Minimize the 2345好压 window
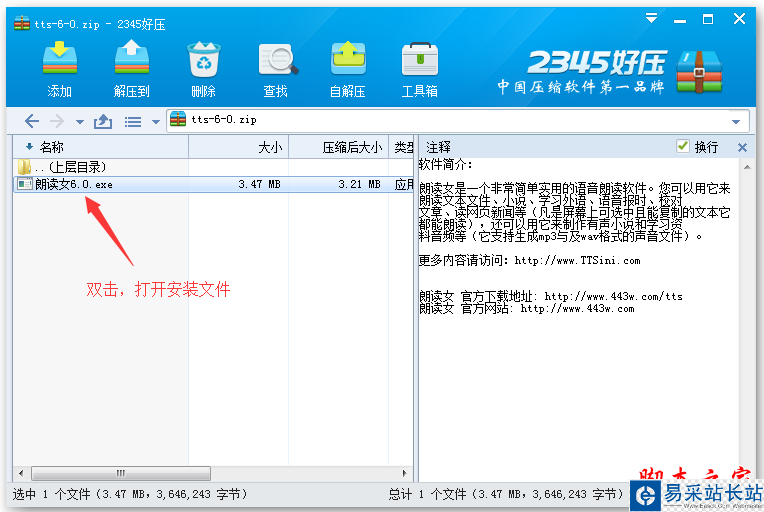Screen dimensions: 764x512 680,20
